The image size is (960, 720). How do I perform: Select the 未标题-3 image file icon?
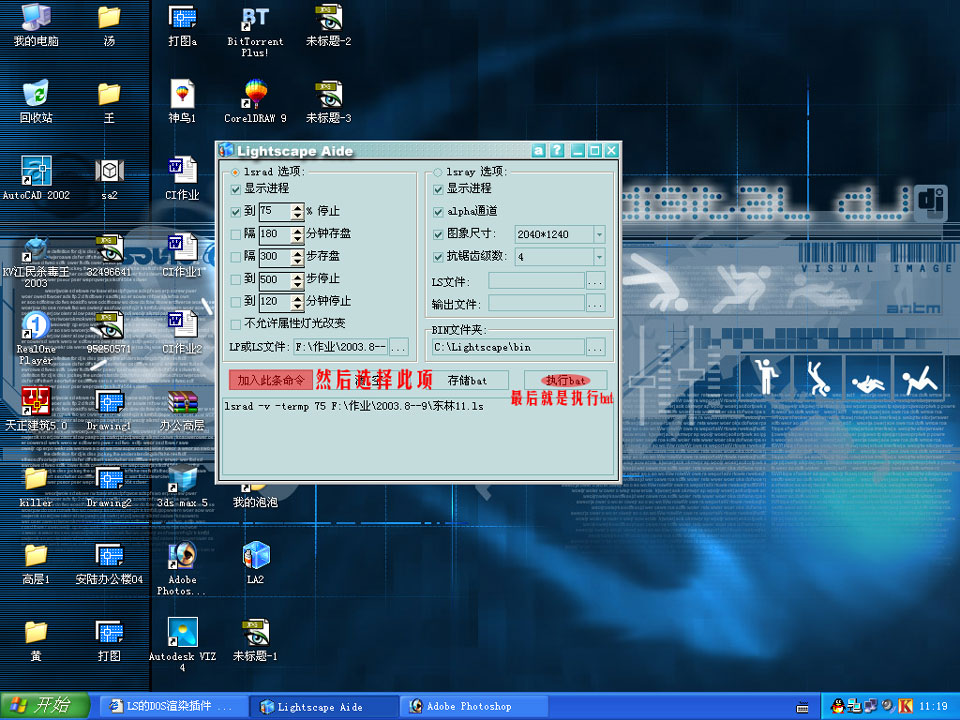pyautogui.click(x=328, y=101)
